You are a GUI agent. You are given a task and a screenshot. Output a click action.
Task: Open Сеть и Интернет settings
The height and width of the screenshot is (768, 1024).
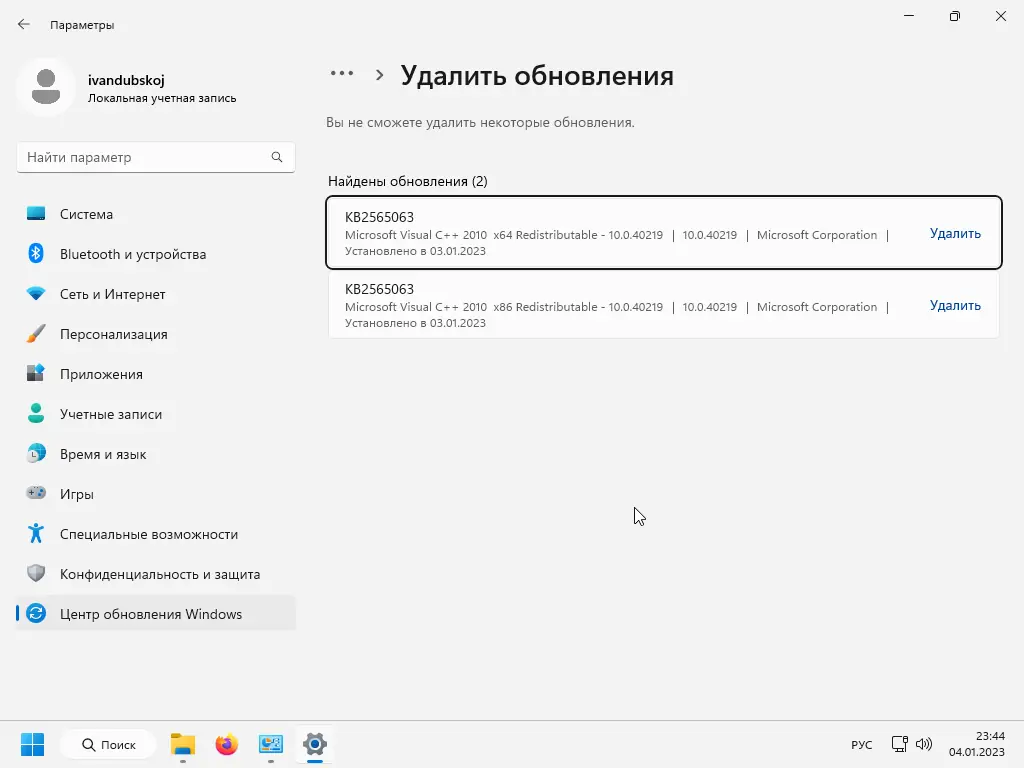tap(112, 294)
